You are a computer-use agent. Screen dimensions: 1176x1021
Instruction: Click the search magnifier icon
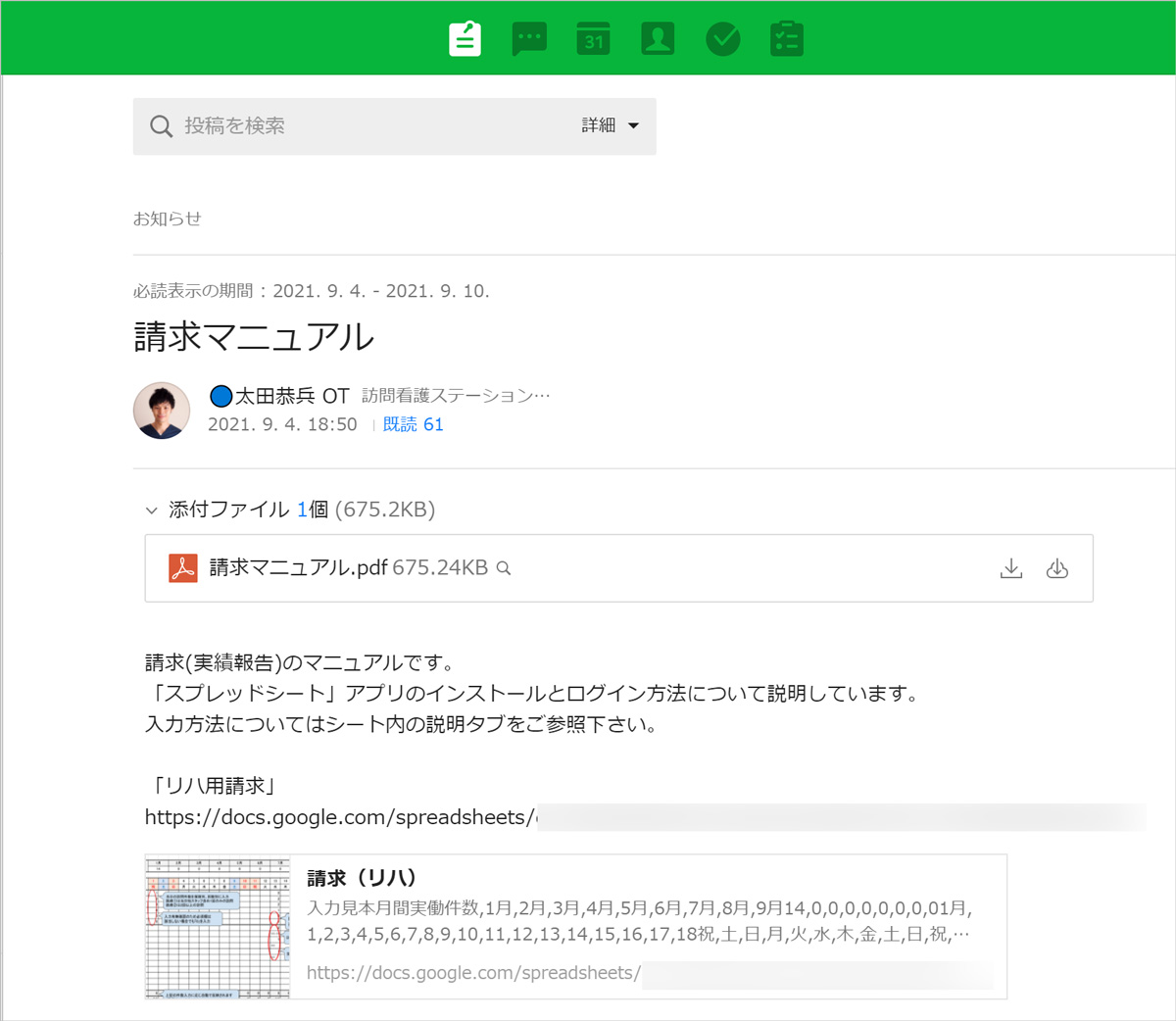click(x=161, y=126)
